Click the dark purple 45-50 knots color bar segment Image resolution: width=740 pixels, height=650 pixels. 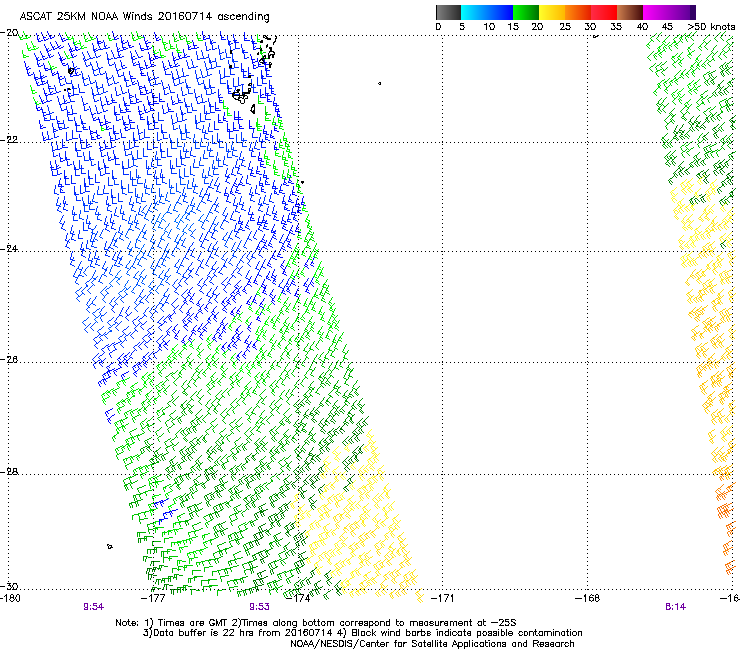(682, 12)
